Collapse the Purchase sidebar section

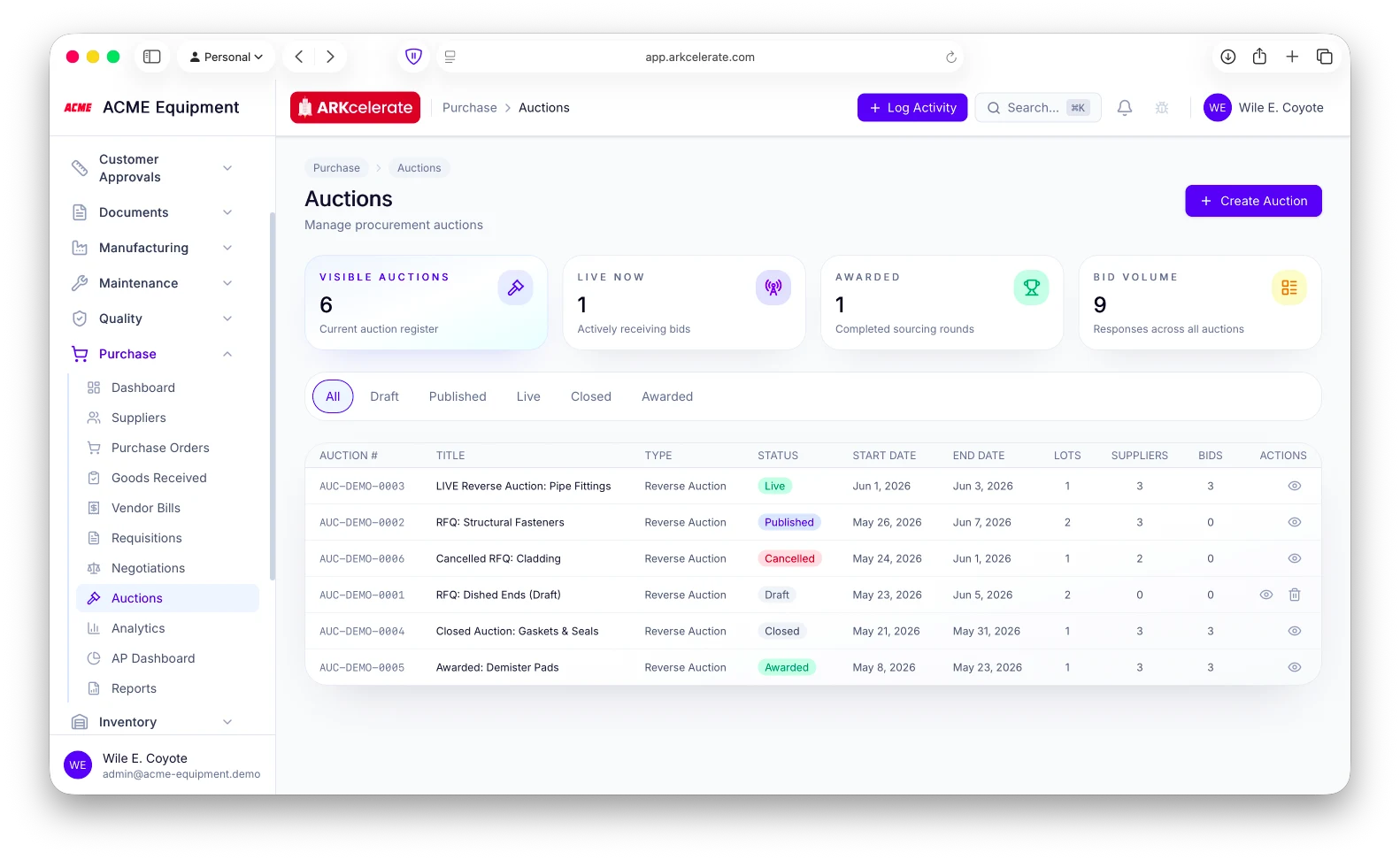pyautogui.click(x=227, y=354)
